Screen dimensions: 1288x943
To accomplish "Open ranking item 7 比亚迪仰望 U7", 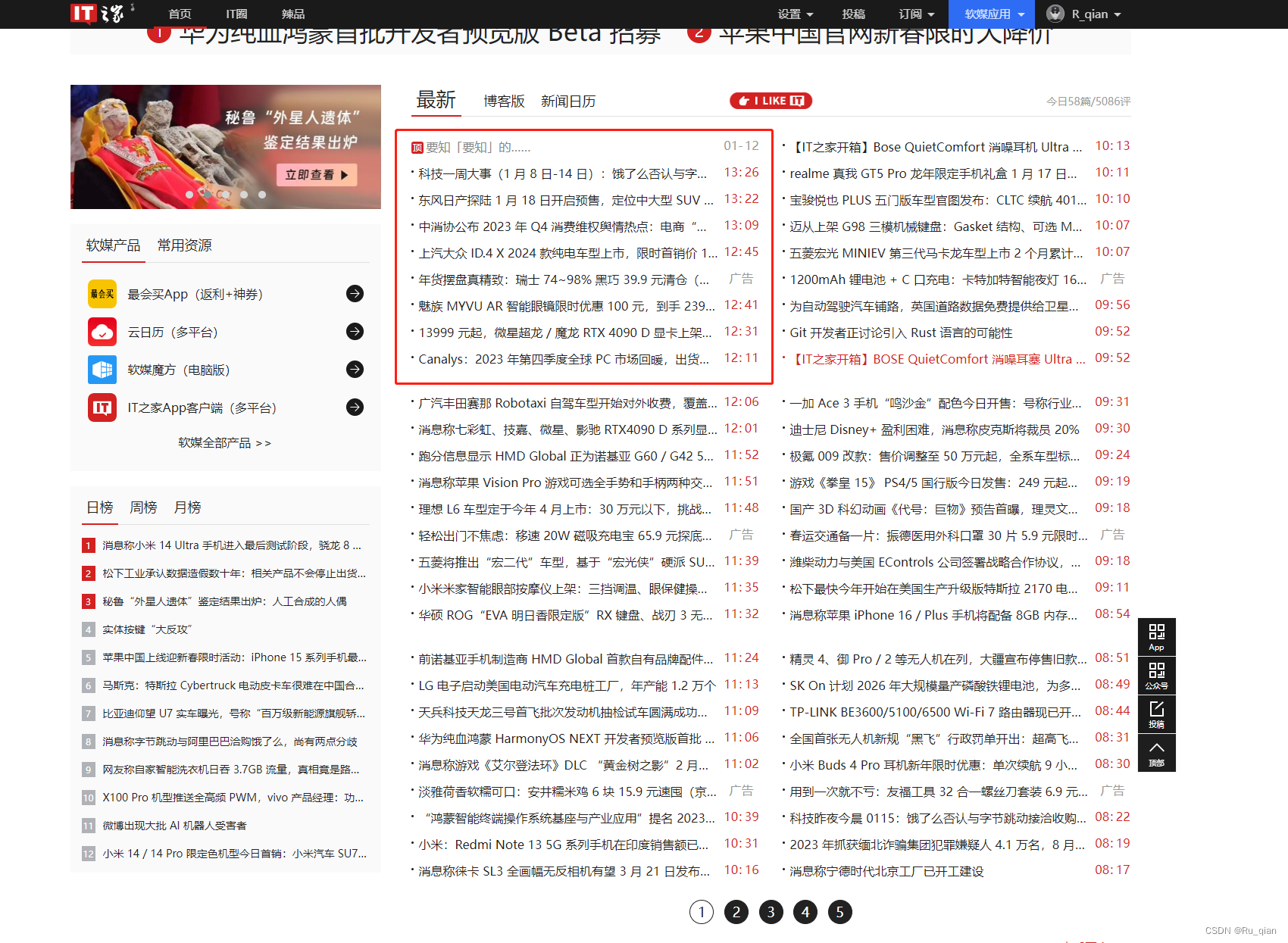I will (233, 713).
